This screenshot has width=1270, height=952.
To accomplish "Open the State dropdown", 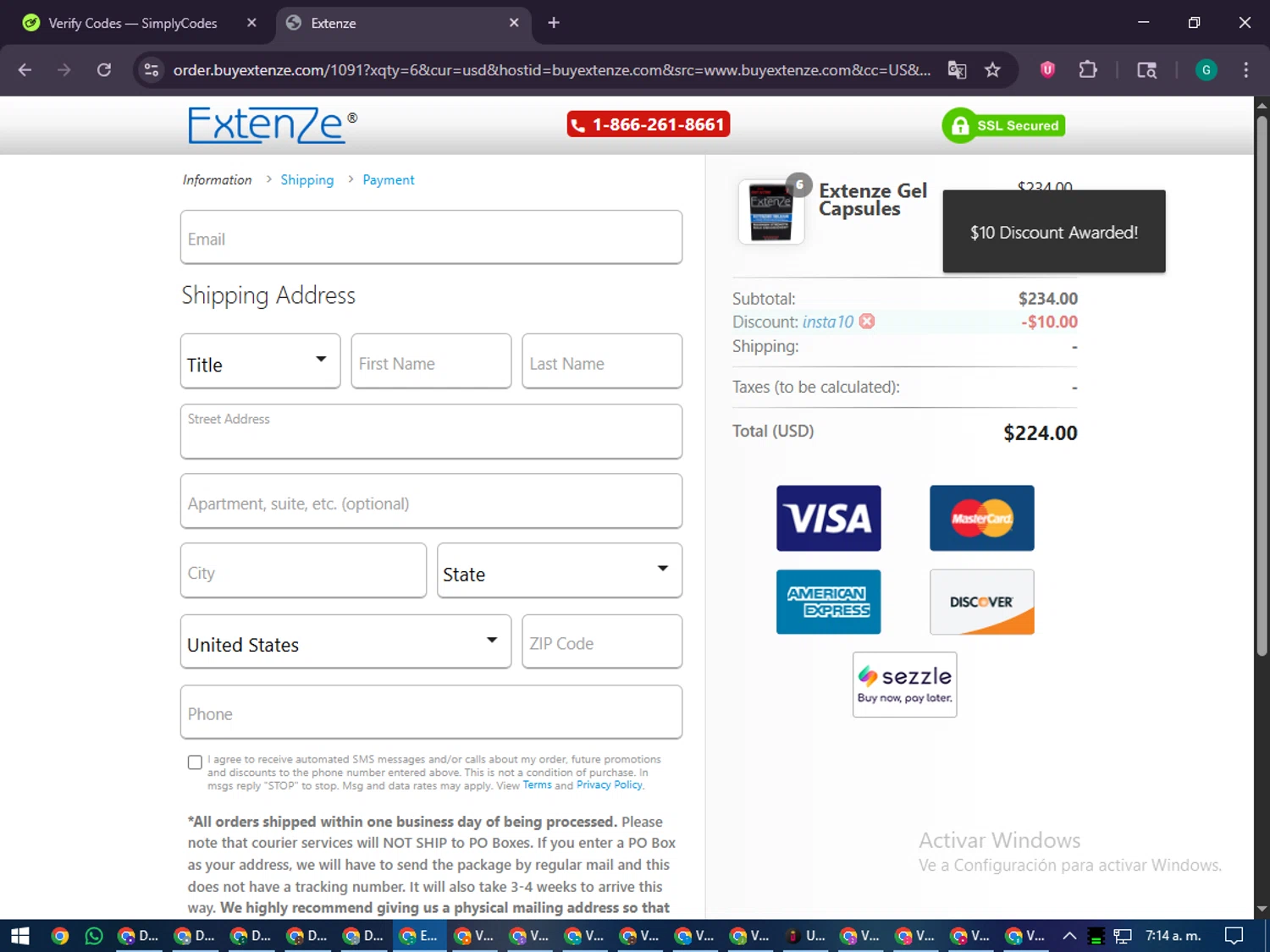I will 560,570.
